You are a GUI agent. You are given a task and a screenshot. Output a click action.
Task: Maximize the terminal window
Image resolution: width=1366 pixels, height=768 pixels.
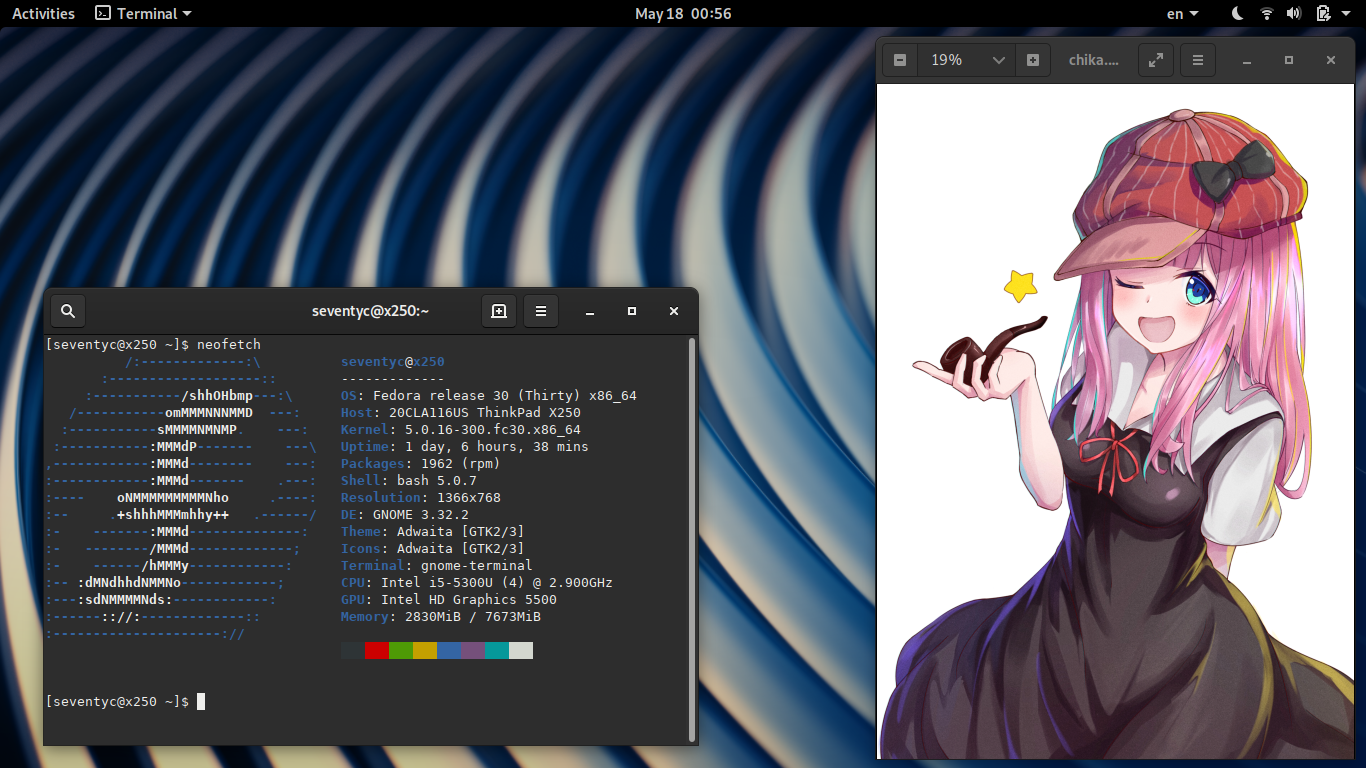pyautogui.click(x=632, y=312)
